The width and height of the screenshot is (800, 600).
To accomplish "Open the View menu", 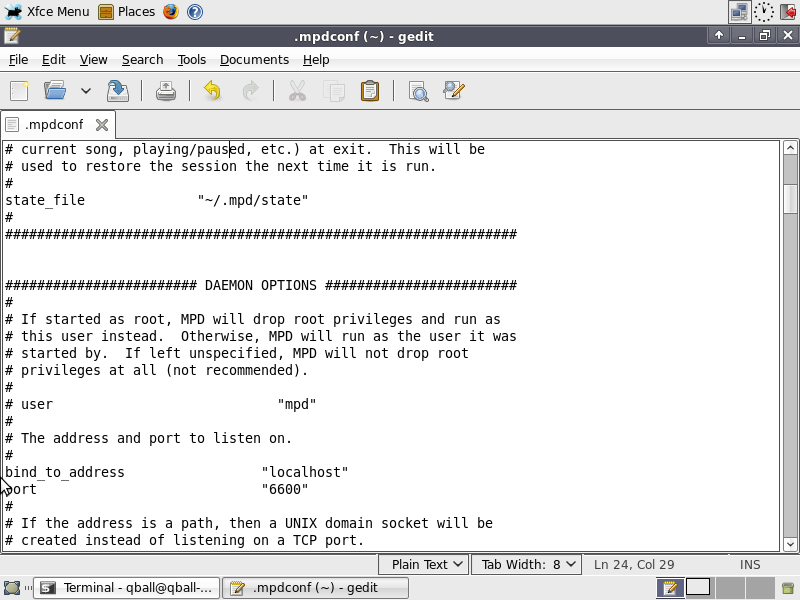I will click(x=93, y=60).
